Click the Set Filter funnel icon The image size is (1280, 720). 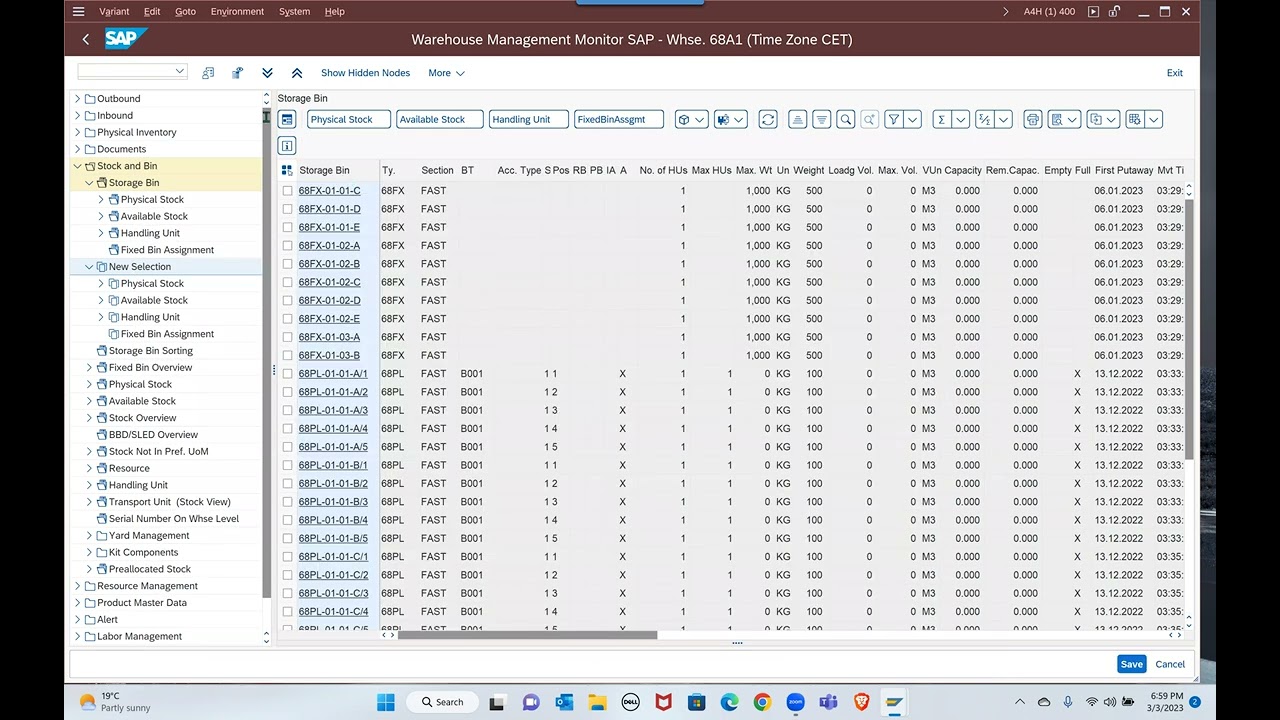point(894,119)
